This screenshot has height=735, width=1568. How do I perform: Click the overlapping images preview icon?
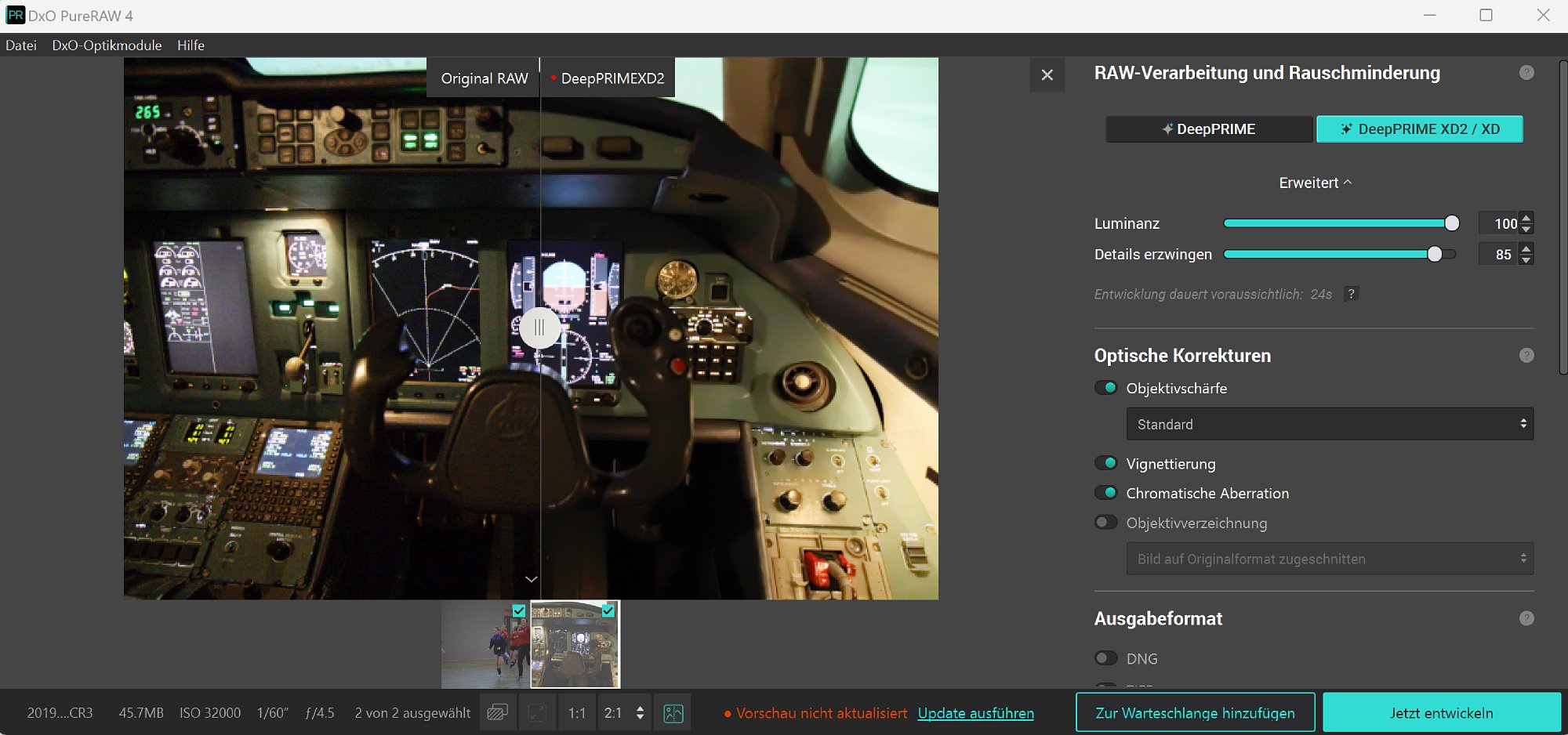point(497,713)
